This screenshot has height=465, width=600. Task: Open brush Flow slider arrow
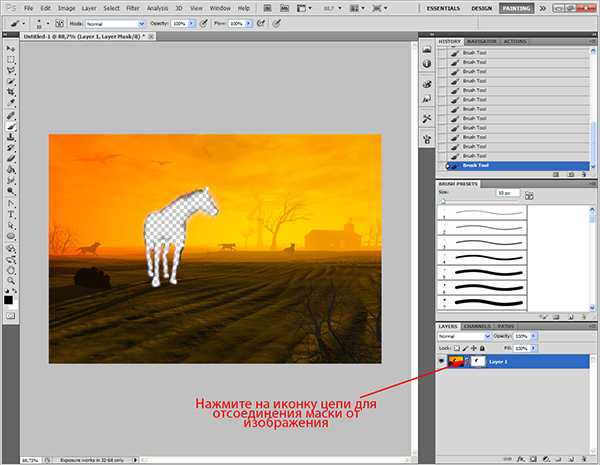pos(249,24)
